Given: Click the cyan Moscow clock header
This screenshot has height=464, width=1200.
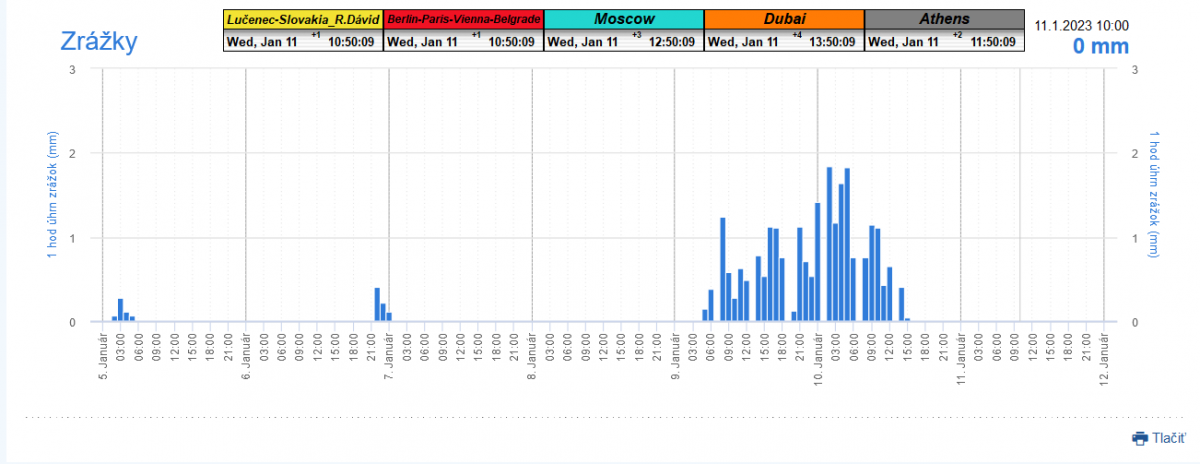Looking at the screenshot, I should [x=624, y=19].
